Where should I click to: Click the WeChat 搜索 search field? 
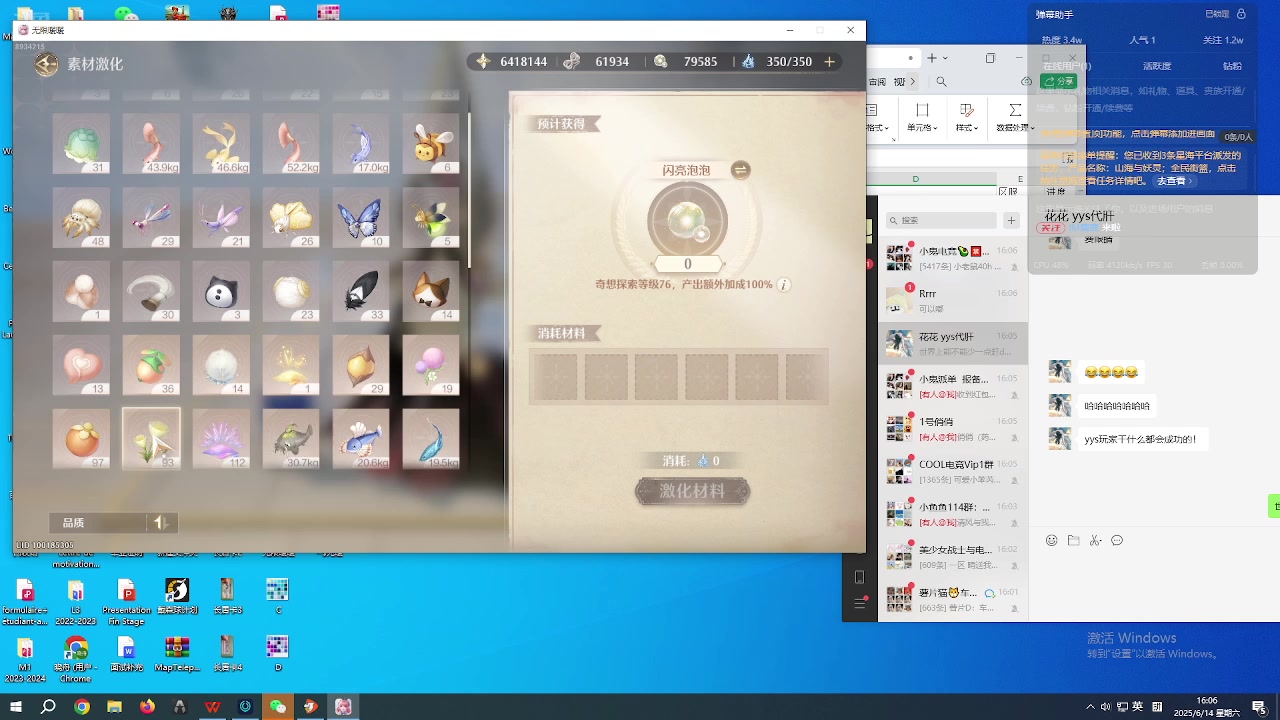coord(942,220)
